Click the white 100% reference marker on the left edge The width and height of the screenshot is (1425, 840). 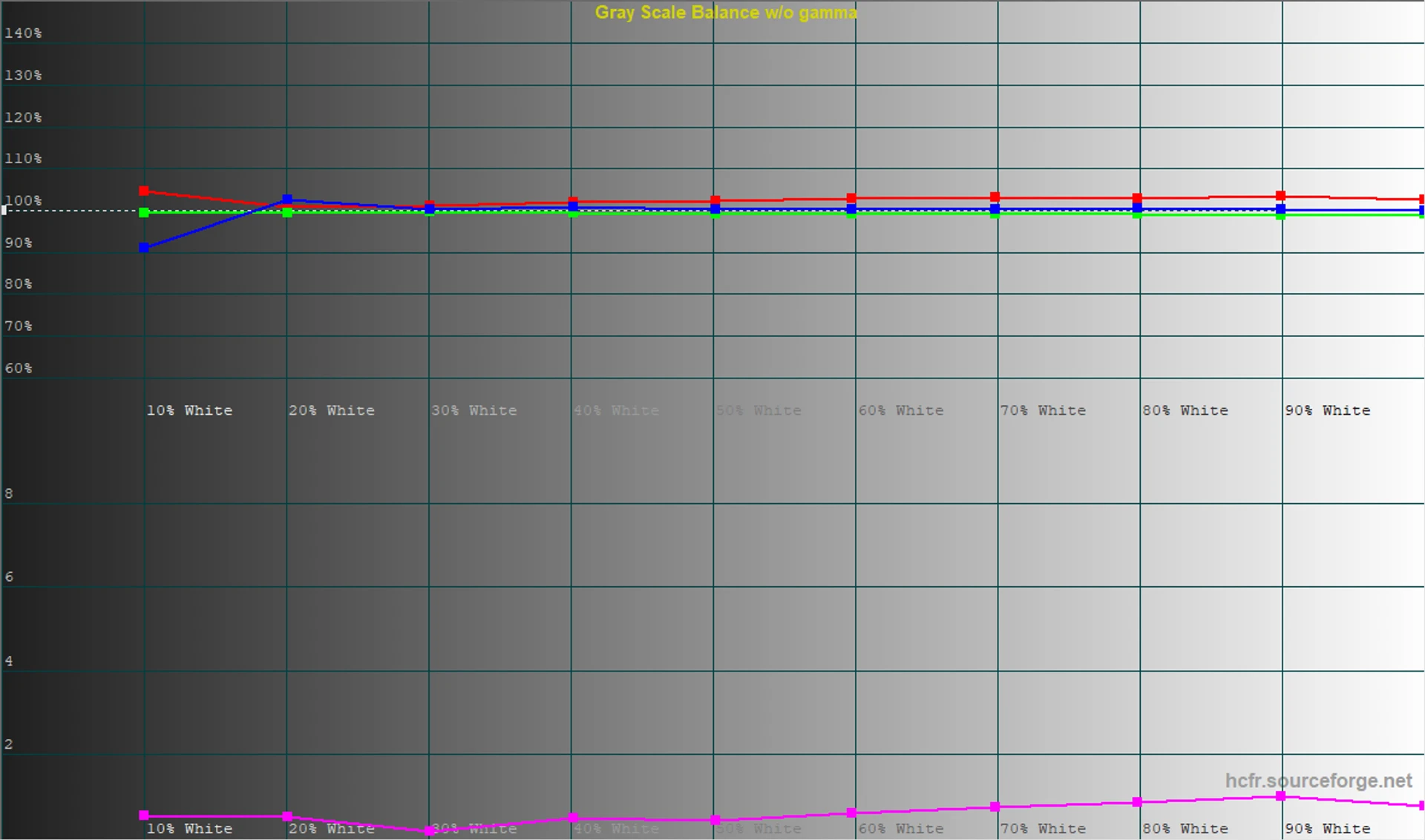tap(4, 210)
